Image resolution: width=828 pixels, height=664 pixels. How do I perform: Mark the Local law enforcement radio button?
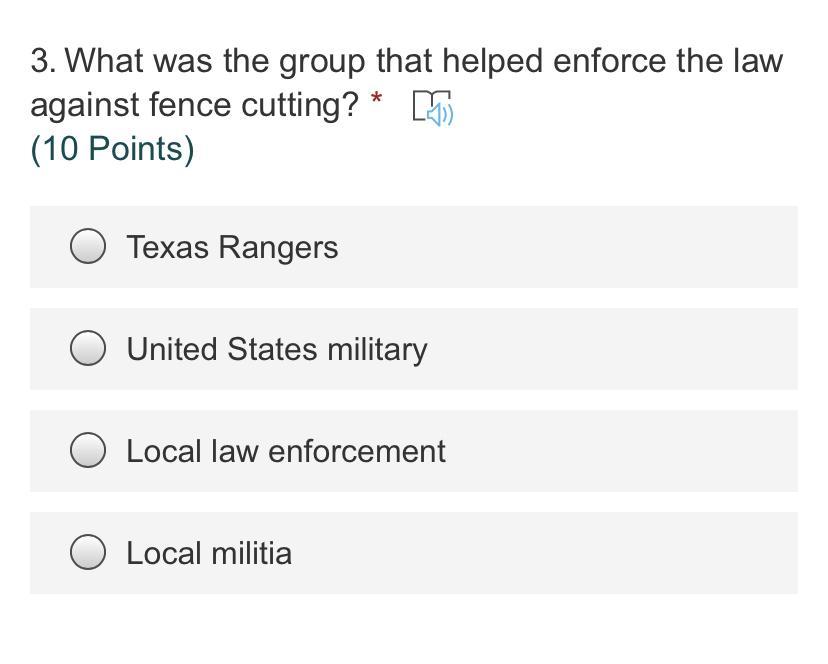tap(88, 451)
